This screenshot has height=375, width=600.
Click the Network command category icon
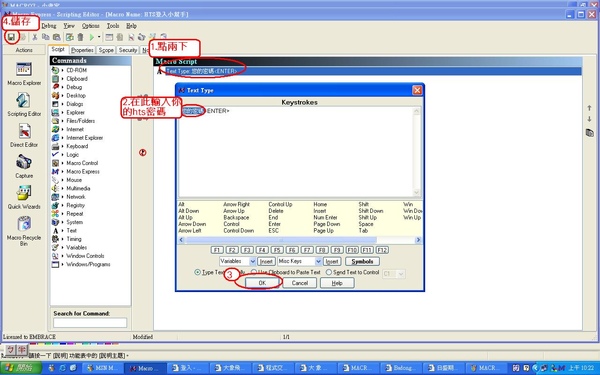[55, 197]
